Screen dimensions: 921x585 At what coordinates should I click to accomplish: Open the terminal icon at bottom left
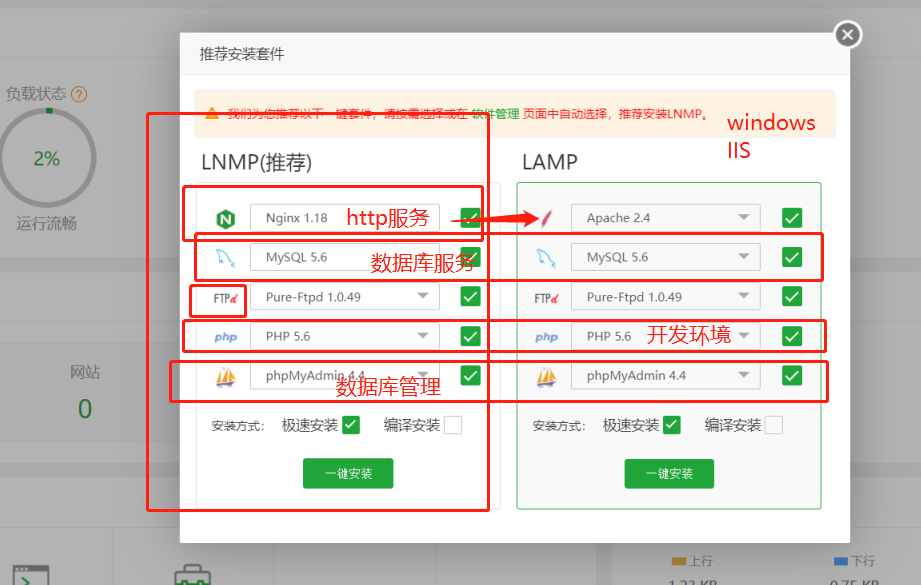coord(31,575)
